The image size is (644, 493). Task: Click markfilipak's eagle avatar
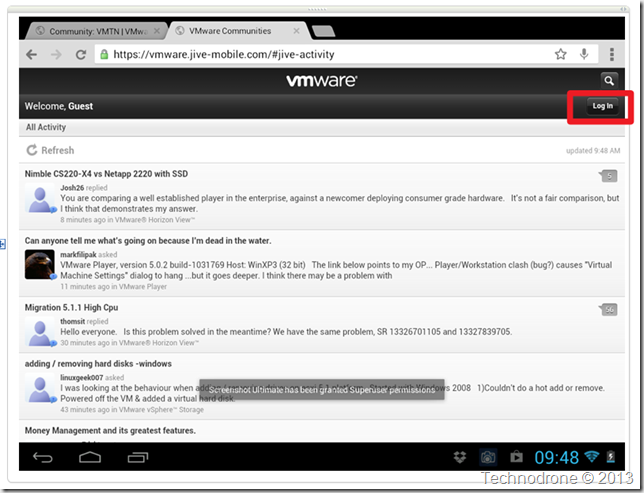[40, 265]
